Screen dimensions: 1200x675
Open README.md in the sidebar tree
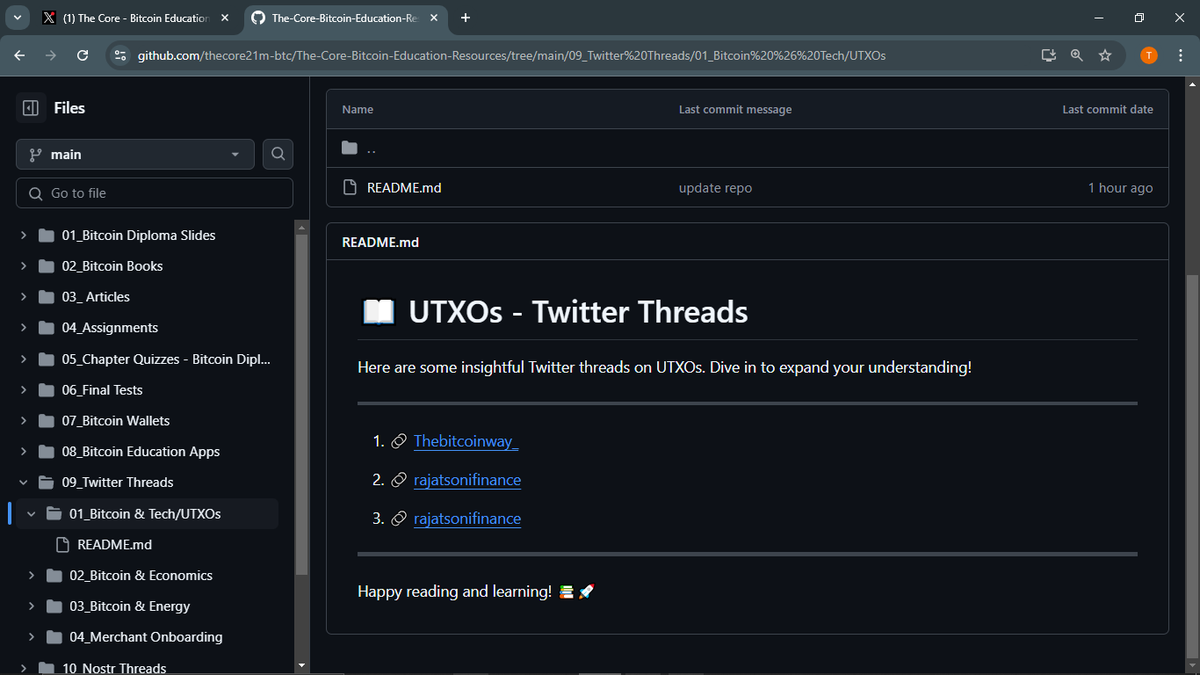pyautogui.click(x=114, y=545)
